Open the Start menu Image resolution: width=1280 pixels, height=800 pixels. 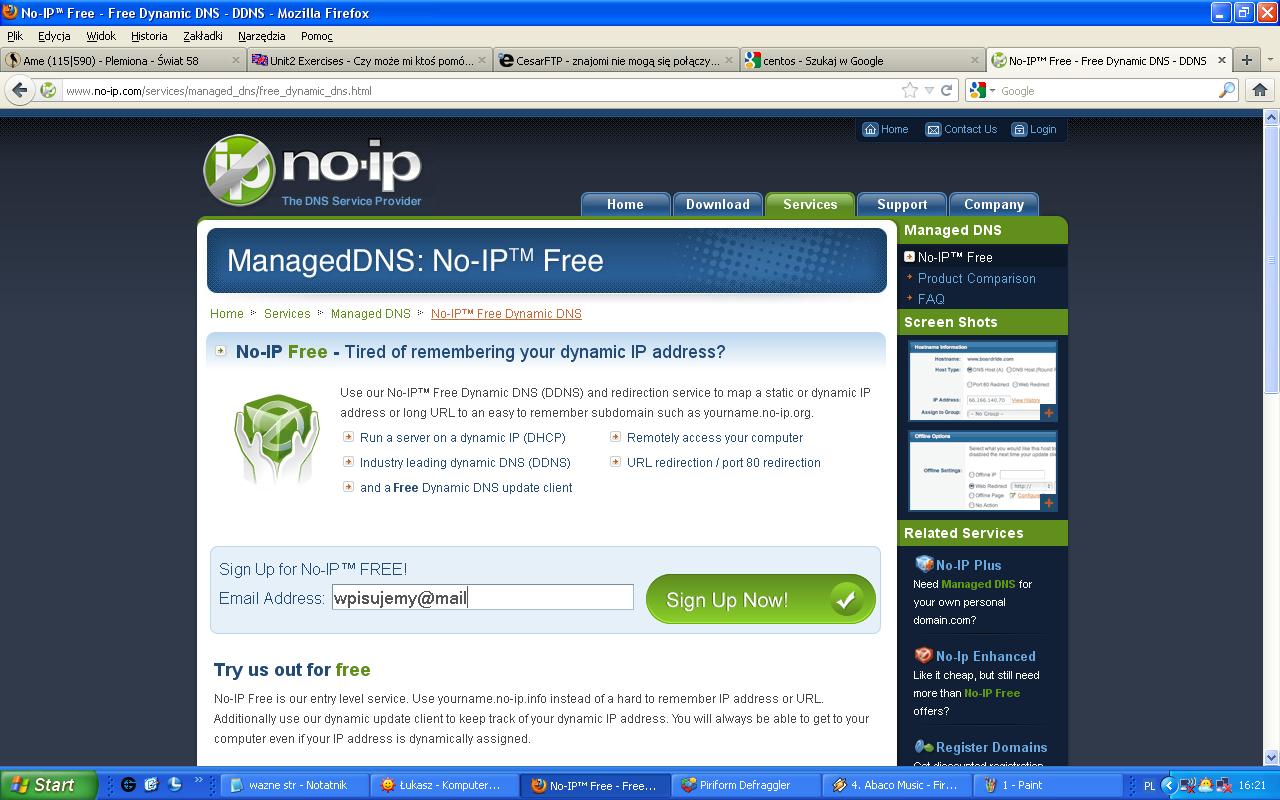coord(49,785)
